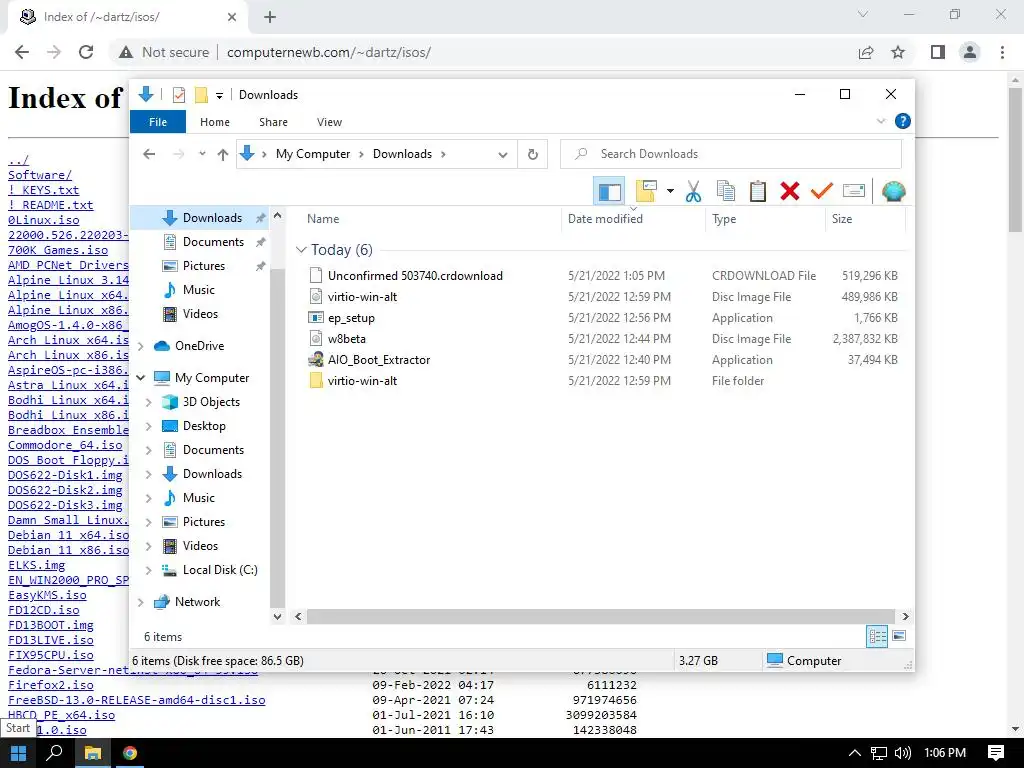
Task: Bookmark this page with star icon
Action: [x=898, y=52]
